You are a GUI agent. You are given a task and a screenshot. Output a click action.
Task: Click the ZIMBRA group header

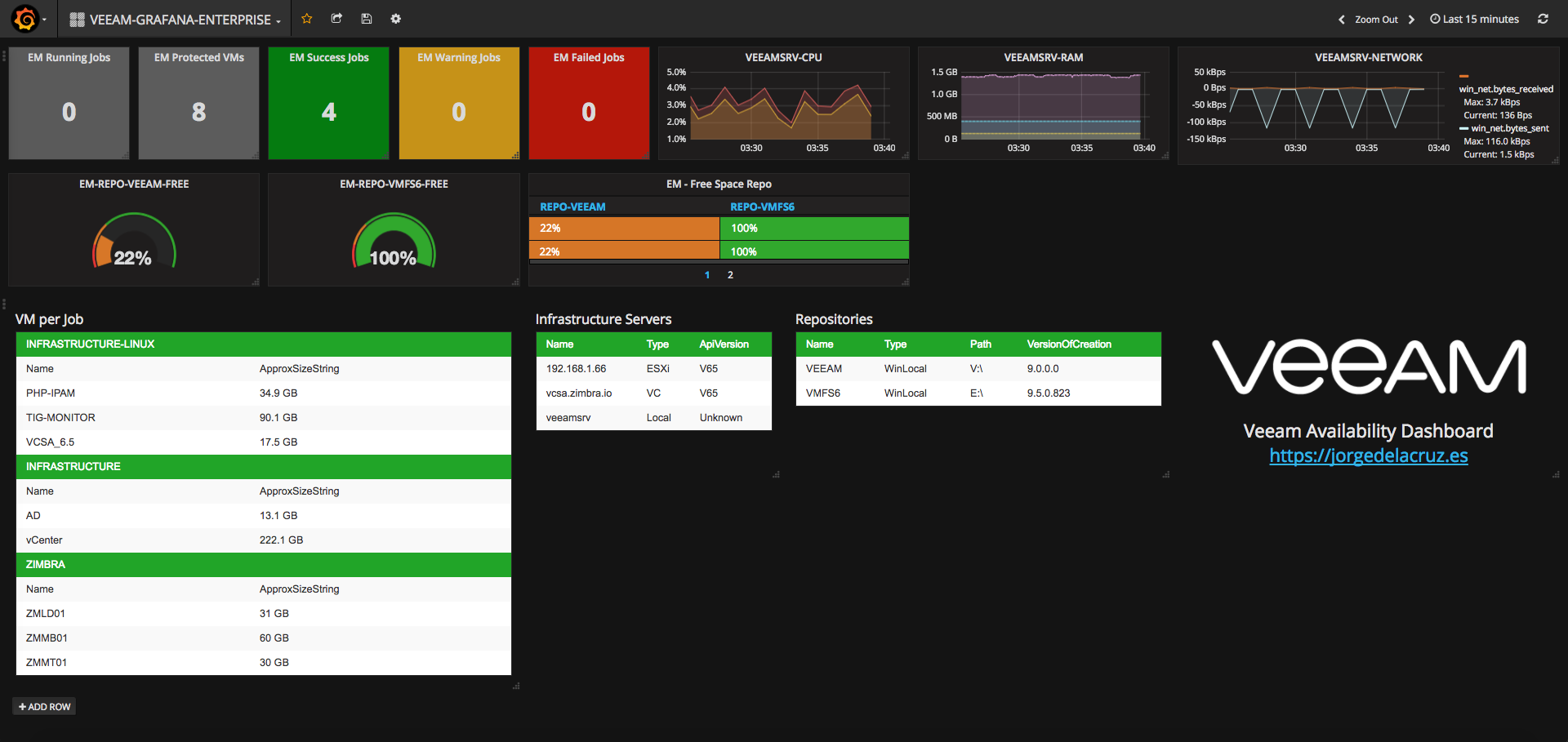[x=264, y=564]
